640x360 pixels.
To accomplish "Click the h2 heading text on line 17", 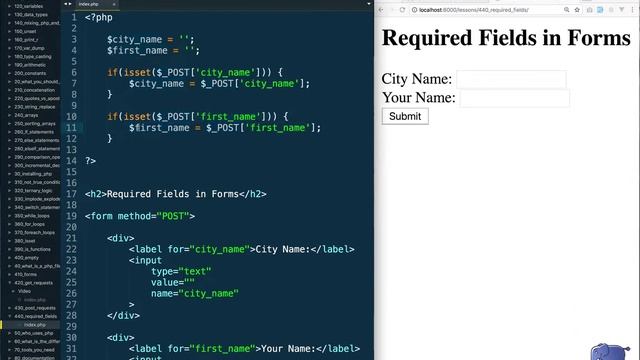I will (x=173, y=194).
